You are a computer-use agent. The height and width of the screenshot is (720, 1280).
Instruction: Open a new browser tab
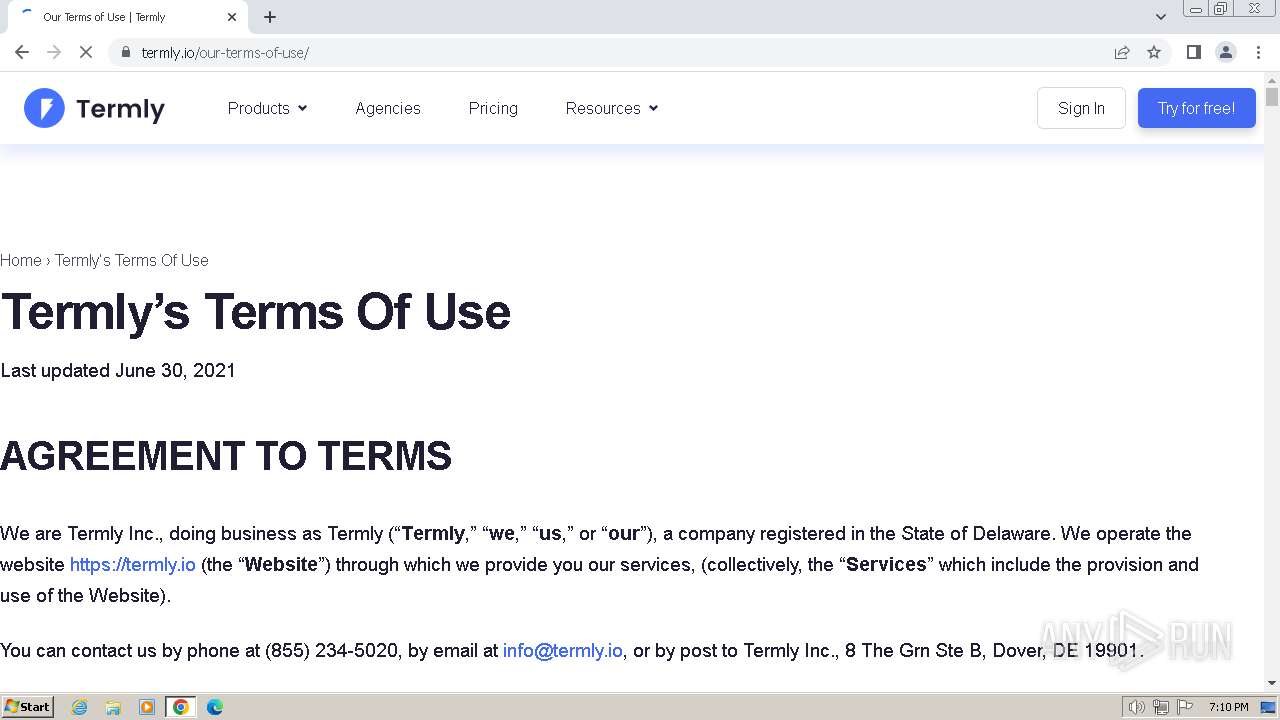(270, 17)
